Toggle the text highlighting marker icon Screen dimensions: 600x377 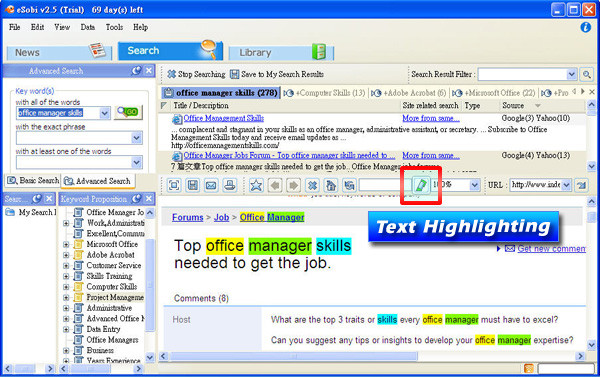(421, 185)
